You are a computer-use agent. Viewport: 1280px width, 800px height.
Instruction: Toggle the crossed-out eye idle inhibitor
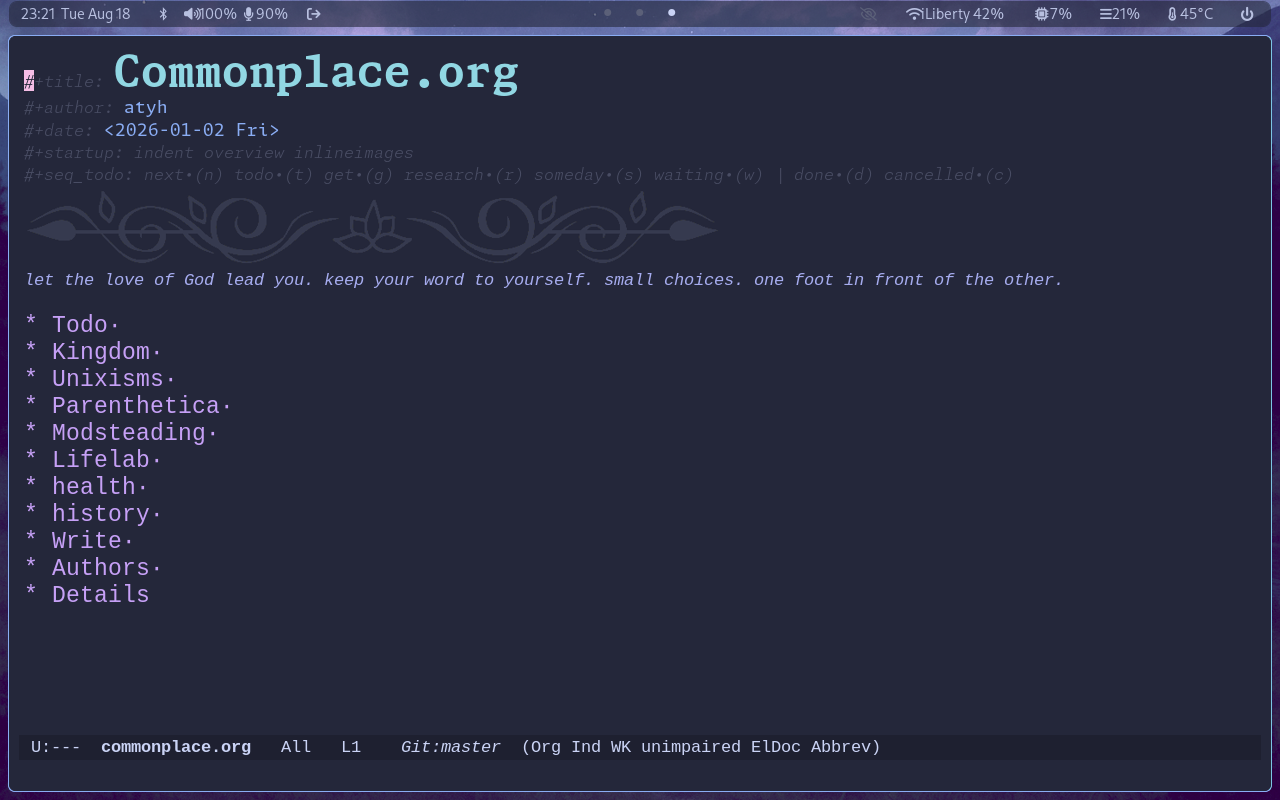click(x=868, y=14)
